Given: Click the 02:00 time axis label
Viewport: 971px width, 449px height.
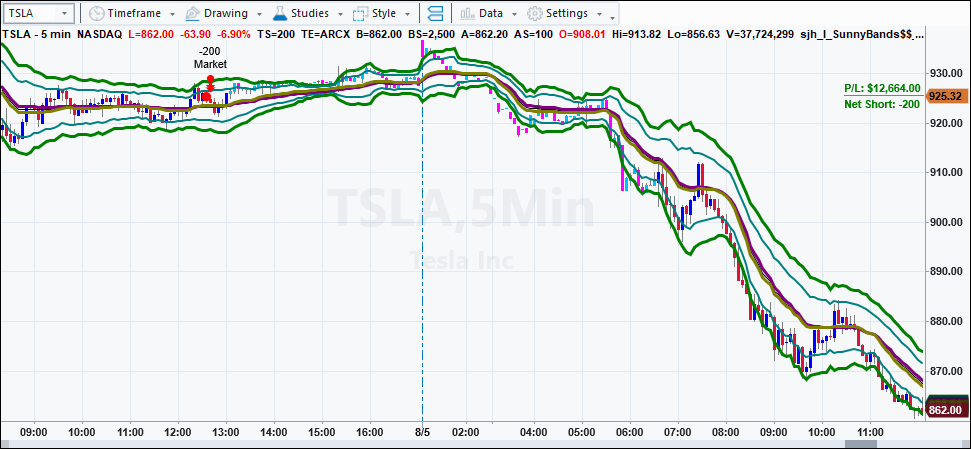Looking at the screenshot, I should click(465, 430).
